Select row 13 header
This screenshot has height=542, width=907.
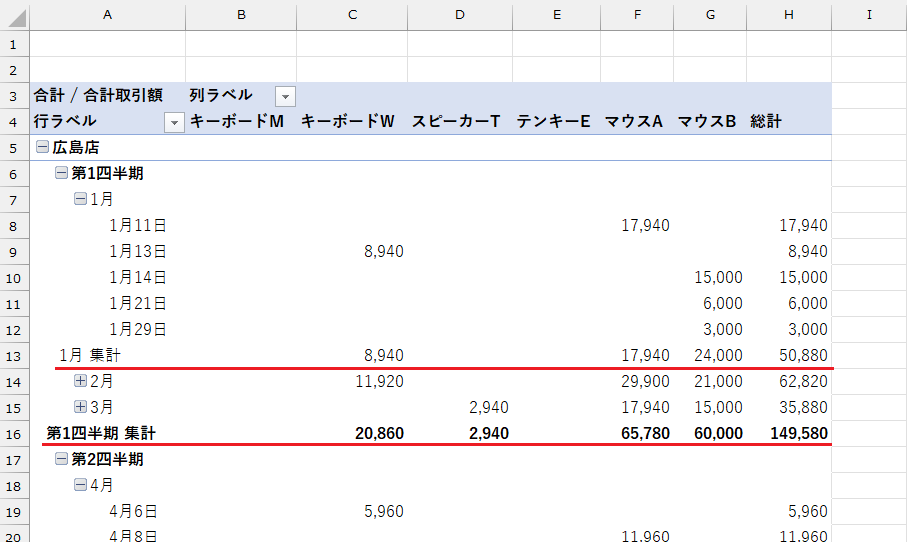(x=14, y=356)
